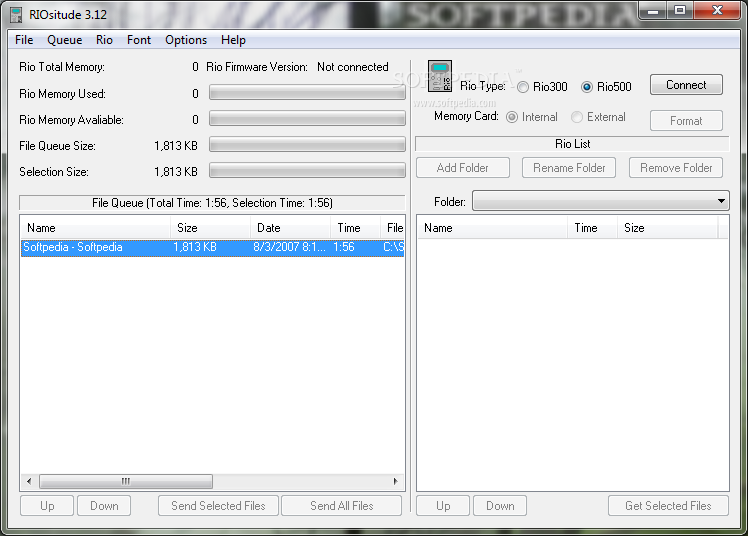
Task: Click the Remove Folder button
Action: 675,168
